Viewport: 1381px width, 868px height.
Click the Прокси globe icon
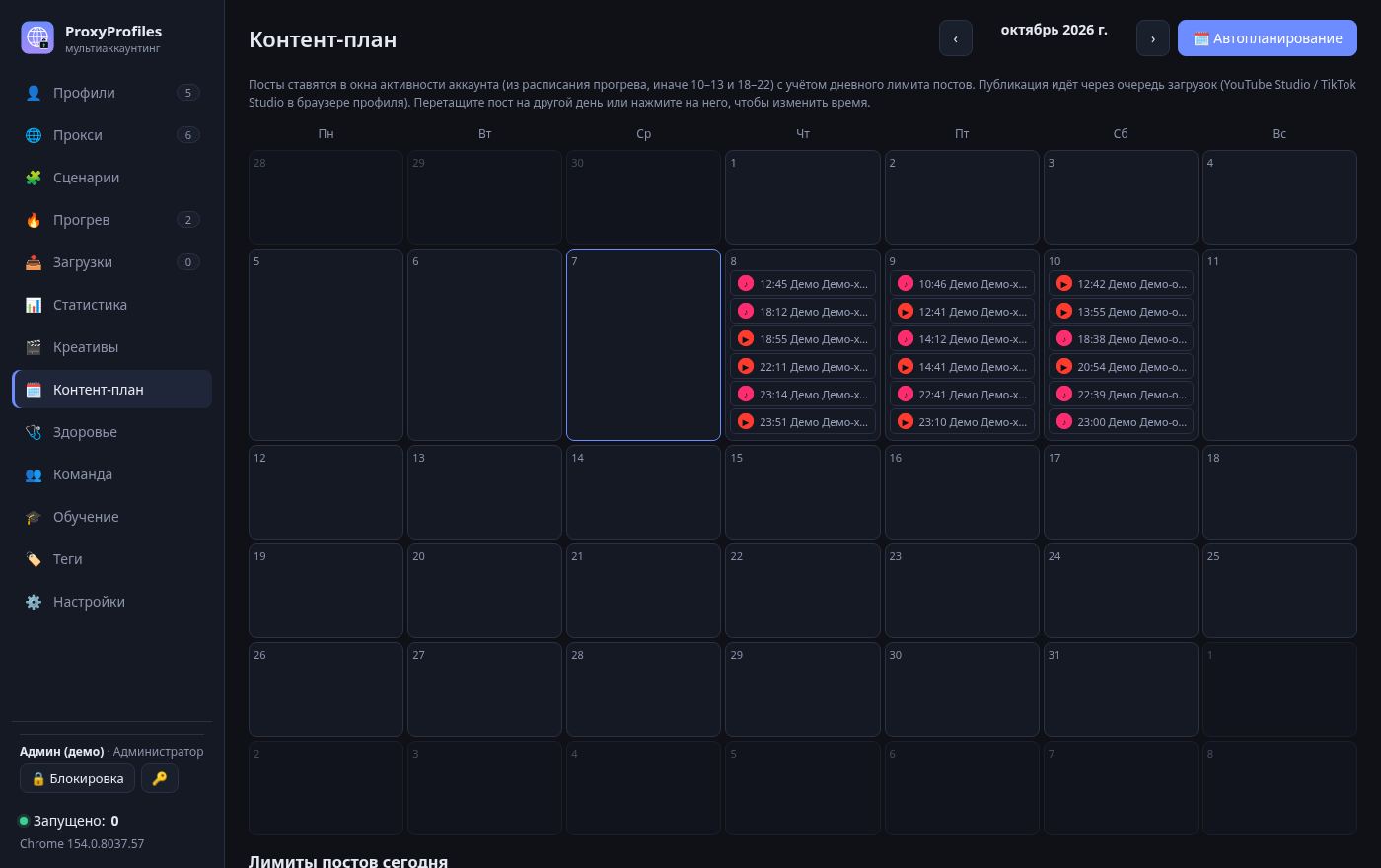(x=34, y=135)
